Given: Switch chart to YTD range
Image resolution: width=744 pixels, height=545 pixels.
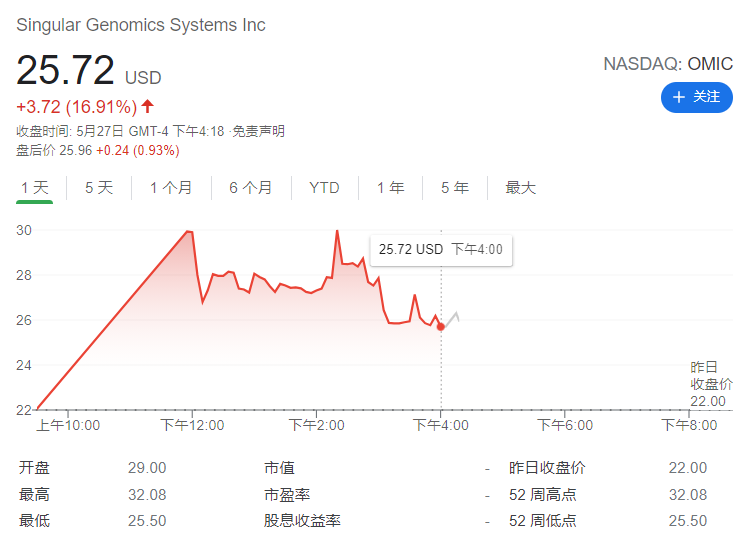Looking at the screenshot, I should pos(324,188).
